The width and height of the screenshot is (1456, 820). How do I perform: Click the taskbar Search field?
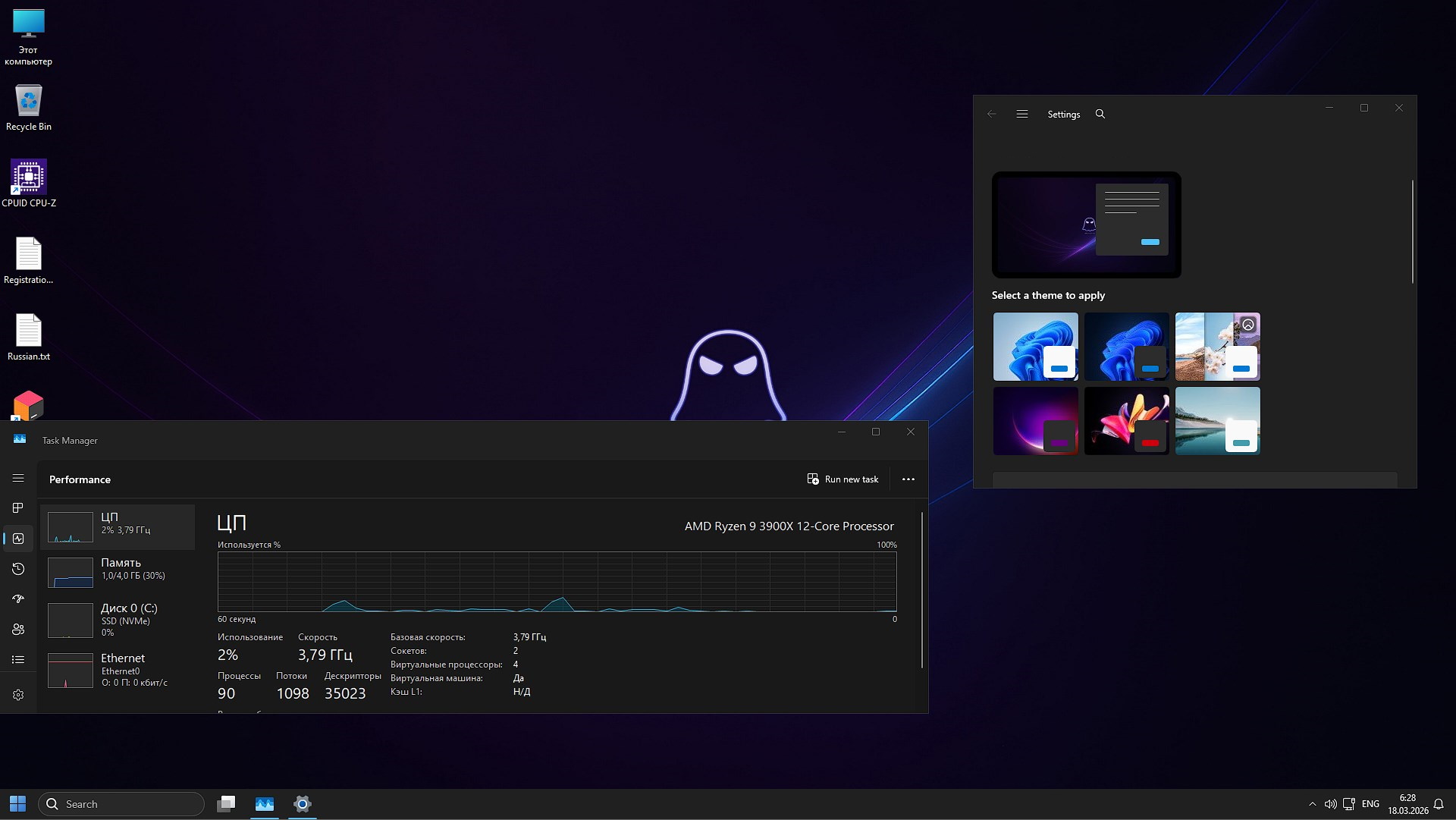[121, 803]
